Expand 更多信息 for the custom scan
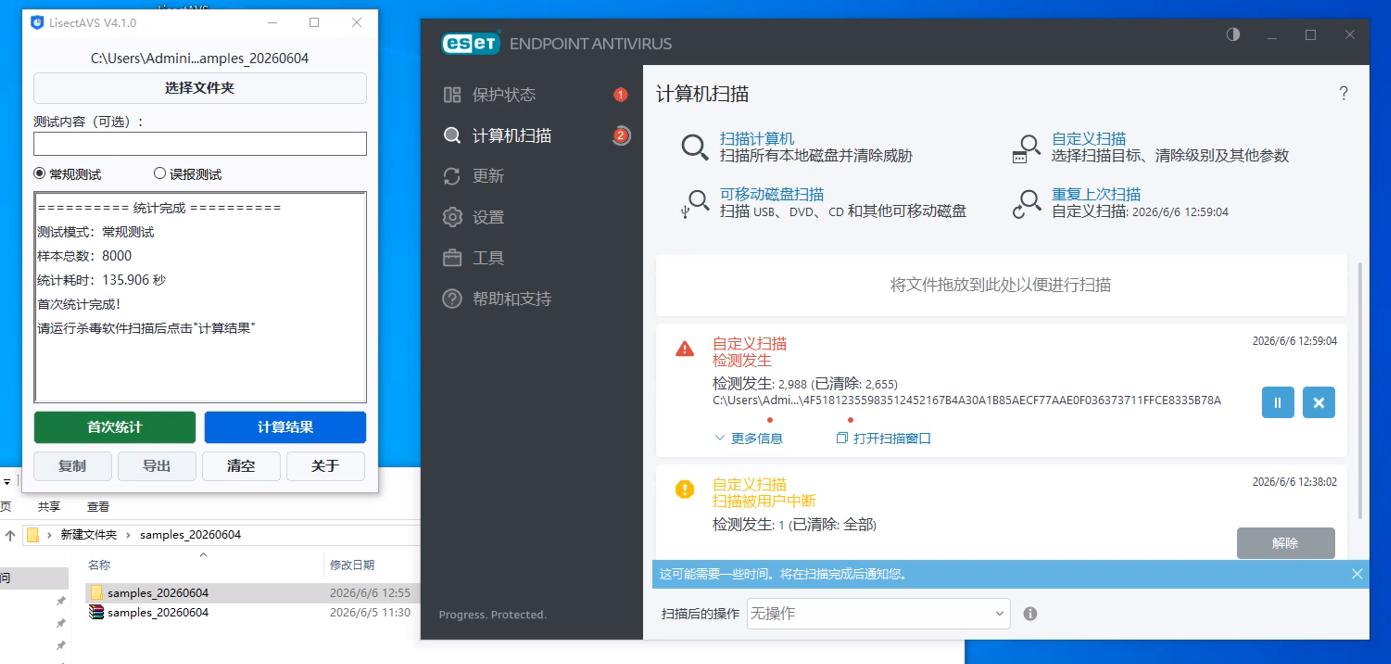 pyautogui.click(x=748, y=438)
